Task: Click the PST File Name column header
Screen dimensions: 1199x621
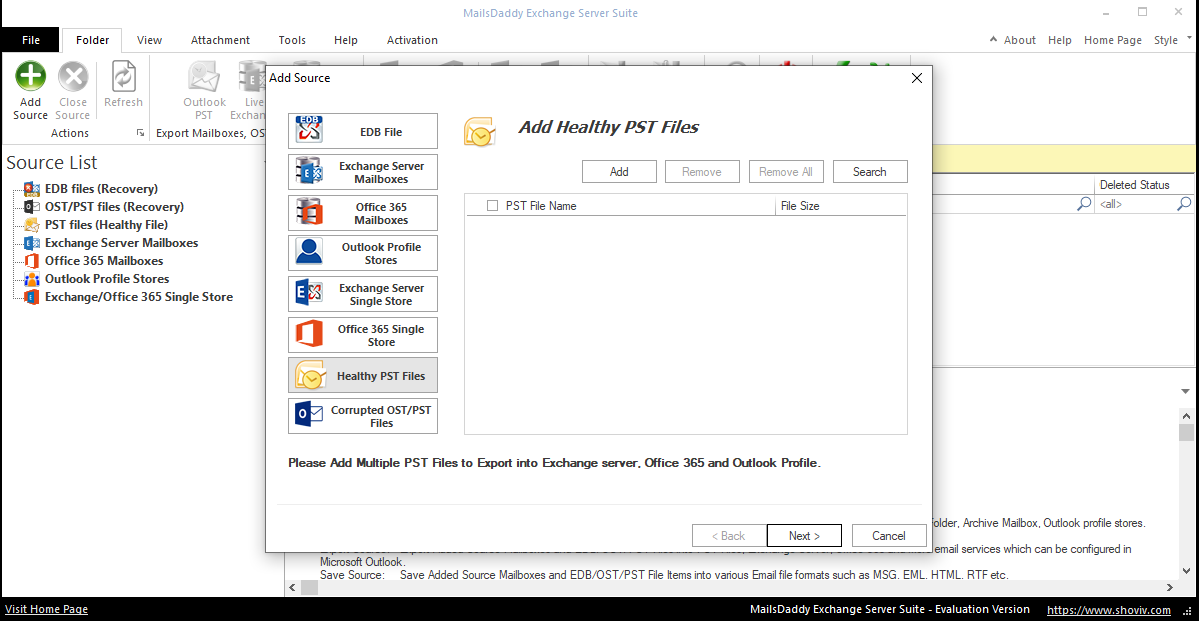Action: [x=620, y=206]
